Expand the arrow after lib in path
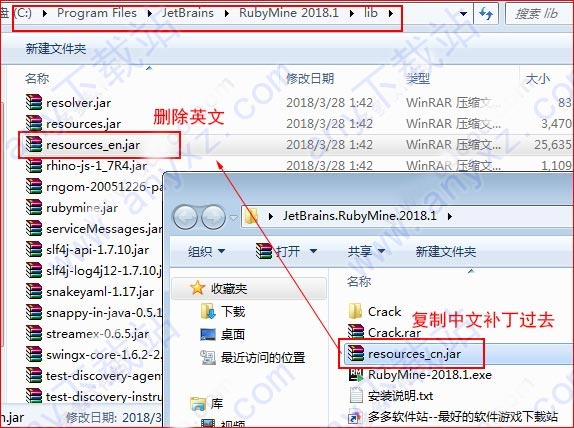574x428 pixels. (391, 14)
